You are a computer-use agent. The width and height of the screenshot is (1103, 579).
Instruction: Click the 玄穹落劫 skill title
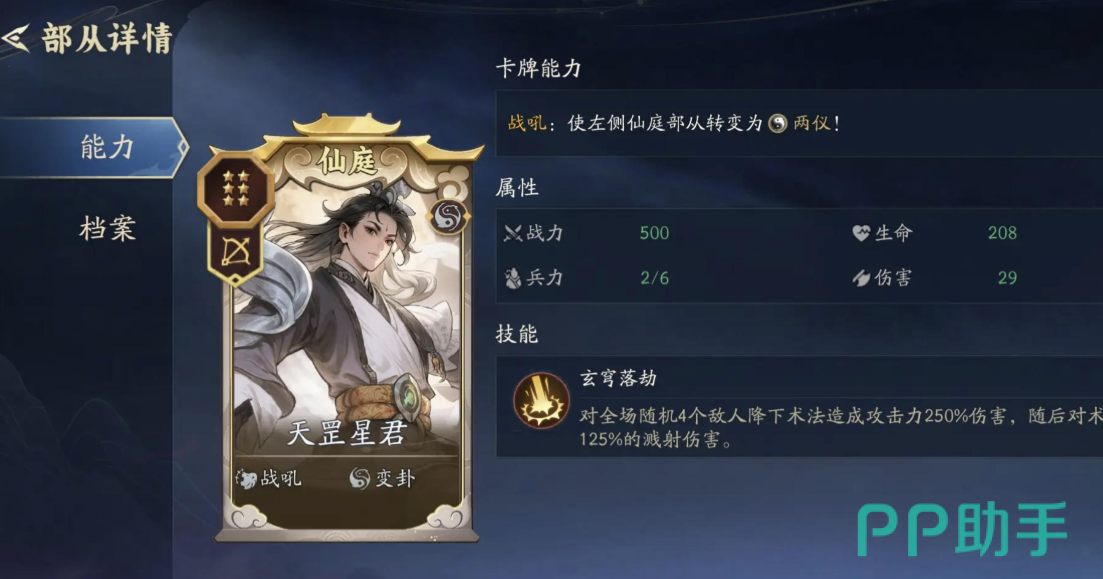coord(618,378)
